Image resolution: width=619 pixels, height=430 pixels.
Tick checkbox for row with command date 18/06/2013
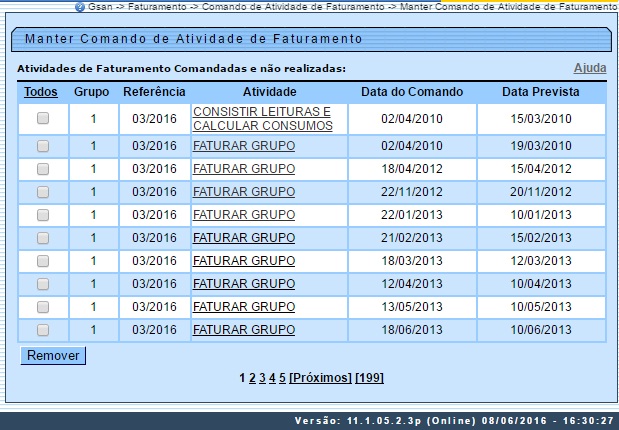coord(43,330)
